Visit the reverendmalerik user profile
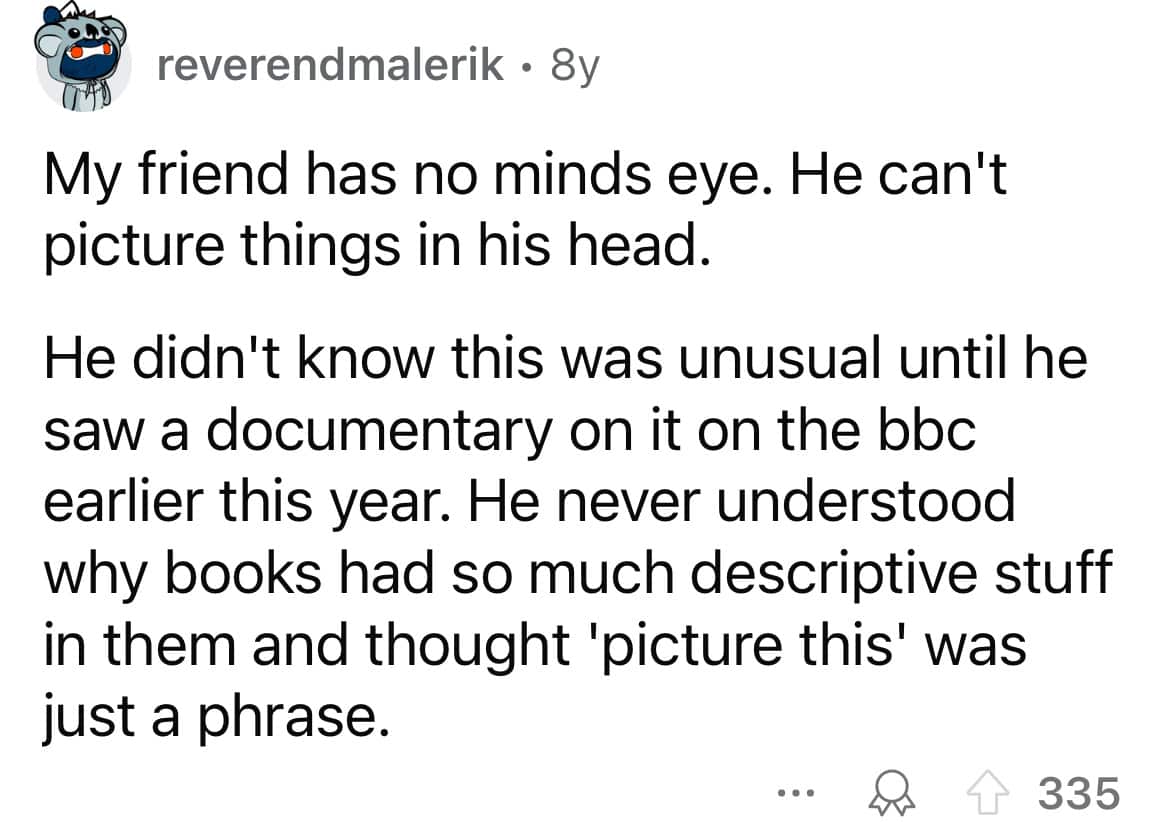 click(331, 65)
